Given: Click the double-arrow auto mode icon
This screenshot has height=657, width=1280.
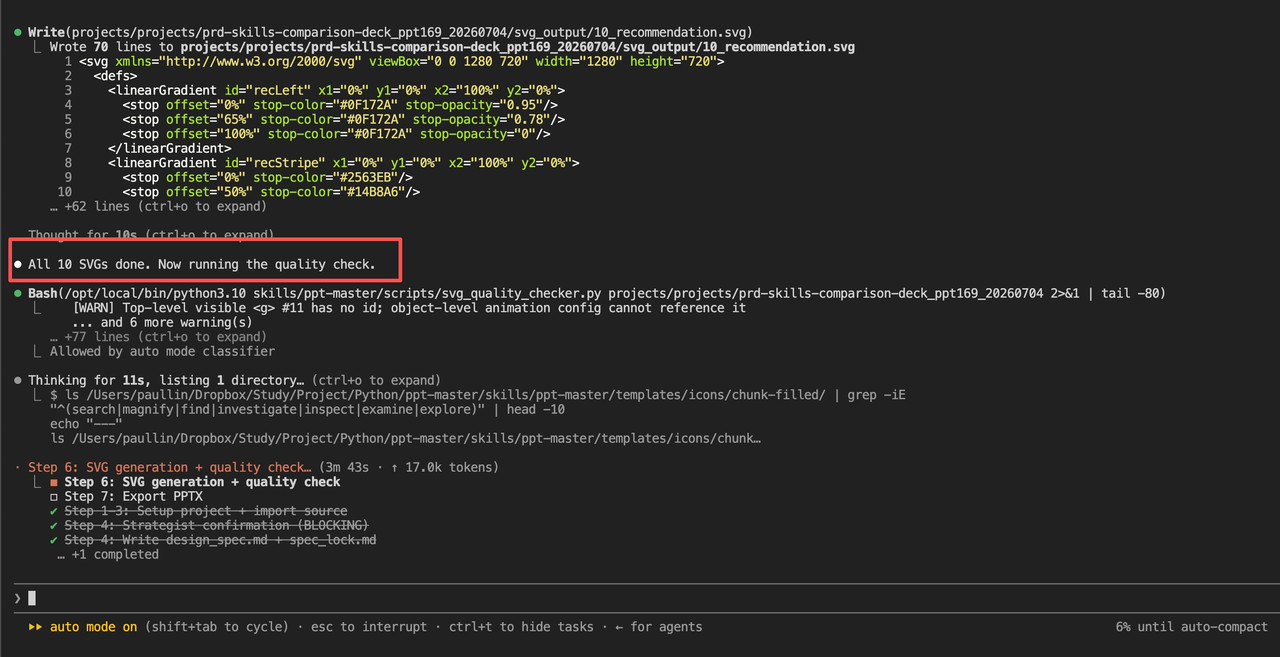Looking at the screenshot, I should pos(35,627).
